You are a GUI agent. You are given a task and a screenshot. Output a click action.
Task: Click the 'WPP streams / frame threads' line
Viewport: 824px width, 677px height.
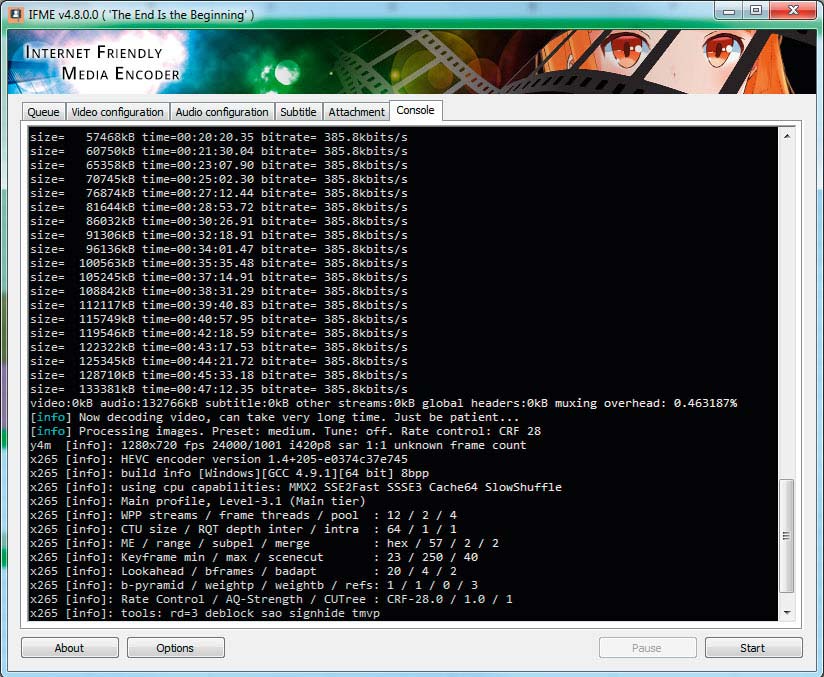243,516
